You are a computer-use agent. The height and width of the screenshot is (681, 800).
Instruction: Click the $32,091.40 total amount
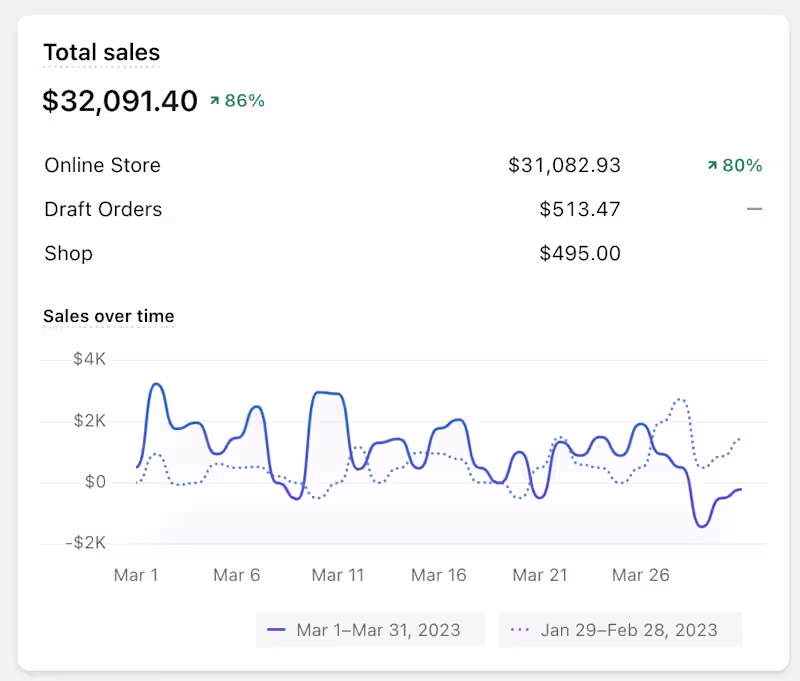[x=120, y=101]
